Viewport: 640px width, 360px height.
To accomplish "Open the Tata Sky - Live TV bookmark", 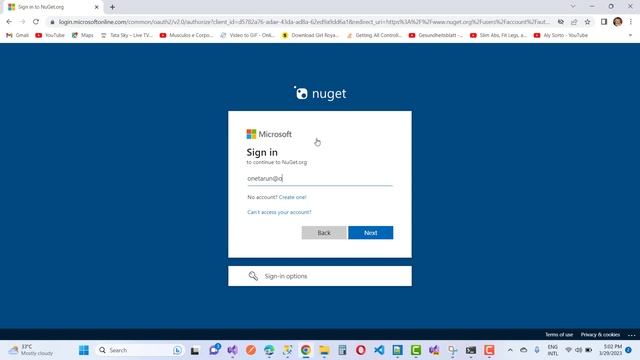I will coord(127,36).
